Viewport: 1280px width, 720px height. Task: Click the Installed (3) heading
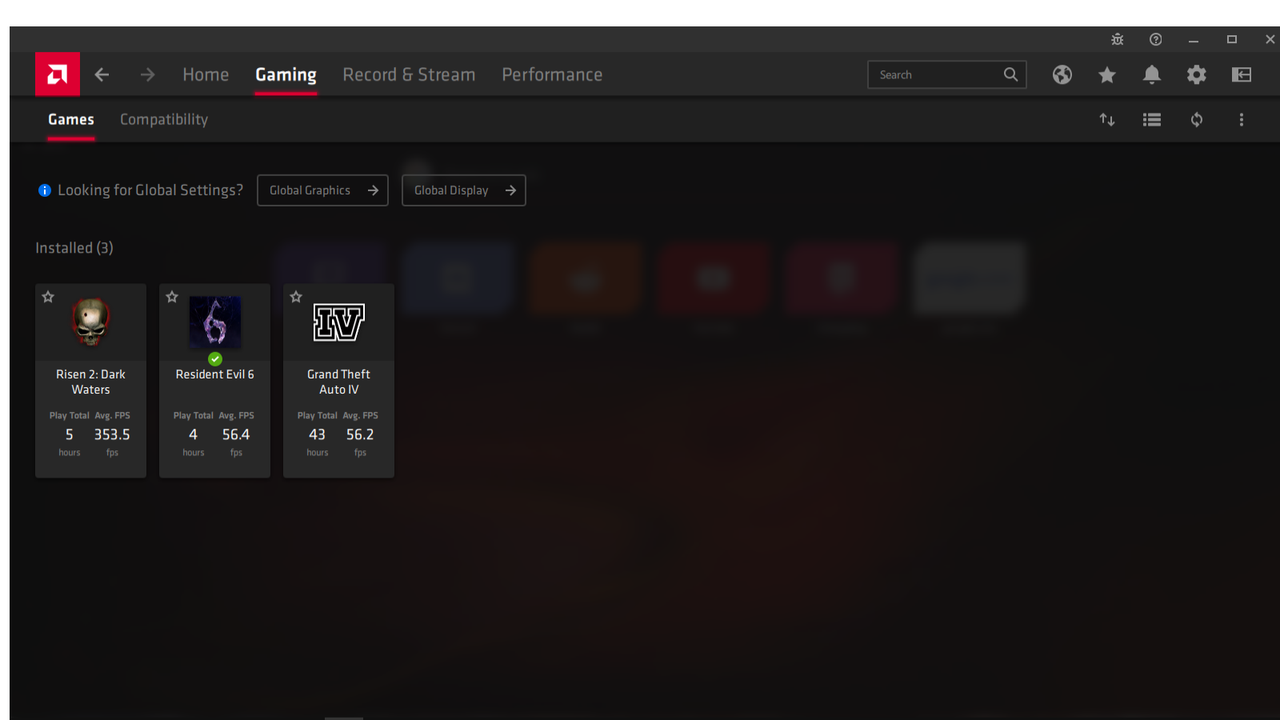pos(74,248)
